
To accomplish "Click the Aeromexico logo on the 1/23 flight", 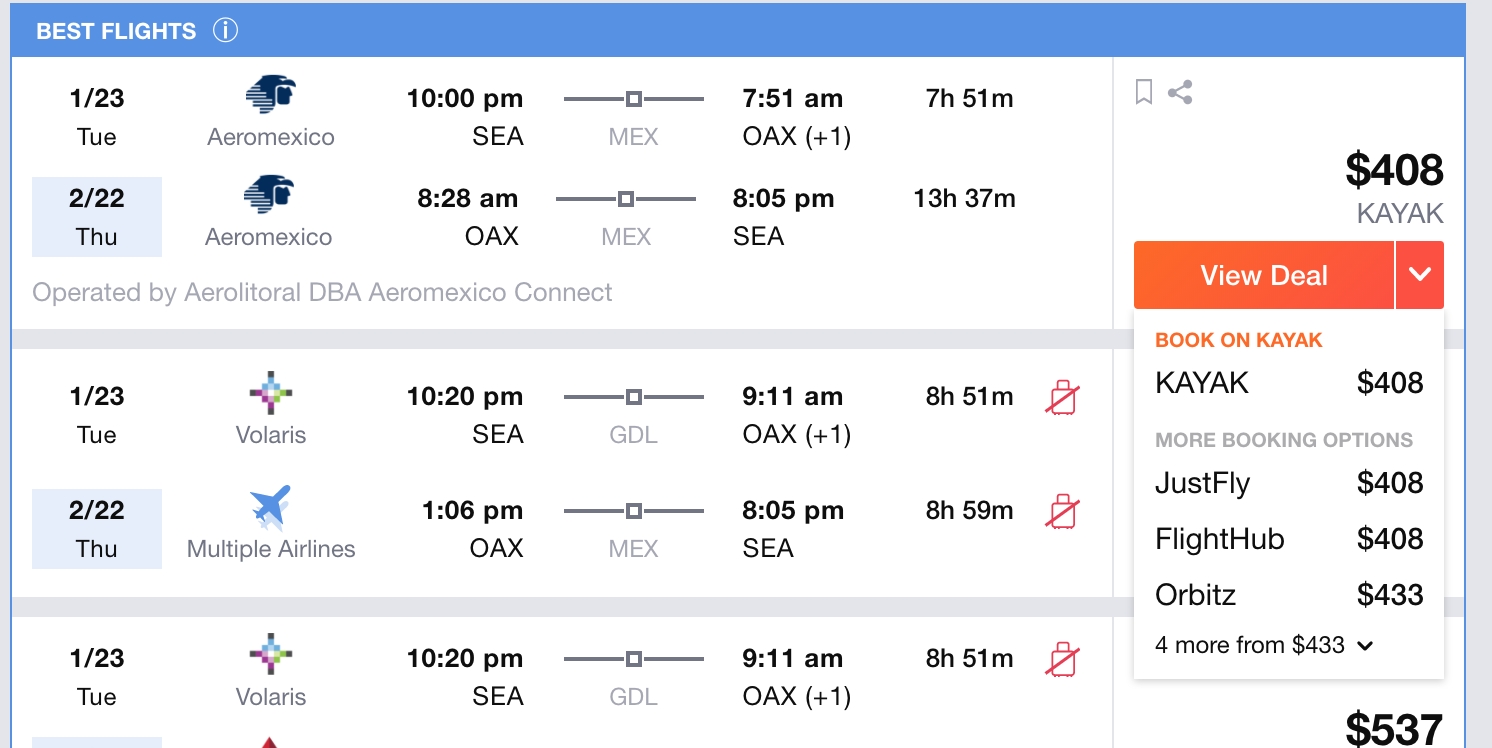I will (271, 95).
